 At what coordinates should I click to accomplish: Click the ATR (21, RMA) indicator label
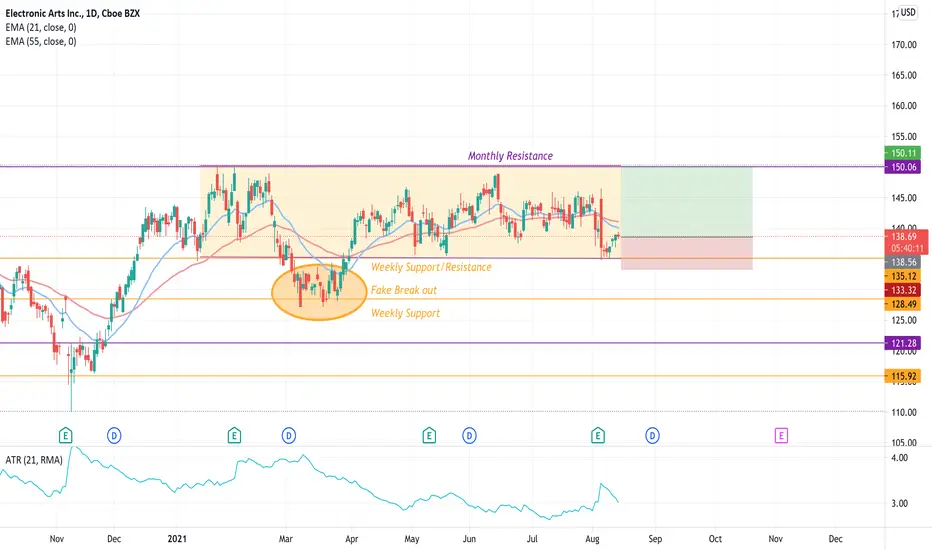click(34, 460)
